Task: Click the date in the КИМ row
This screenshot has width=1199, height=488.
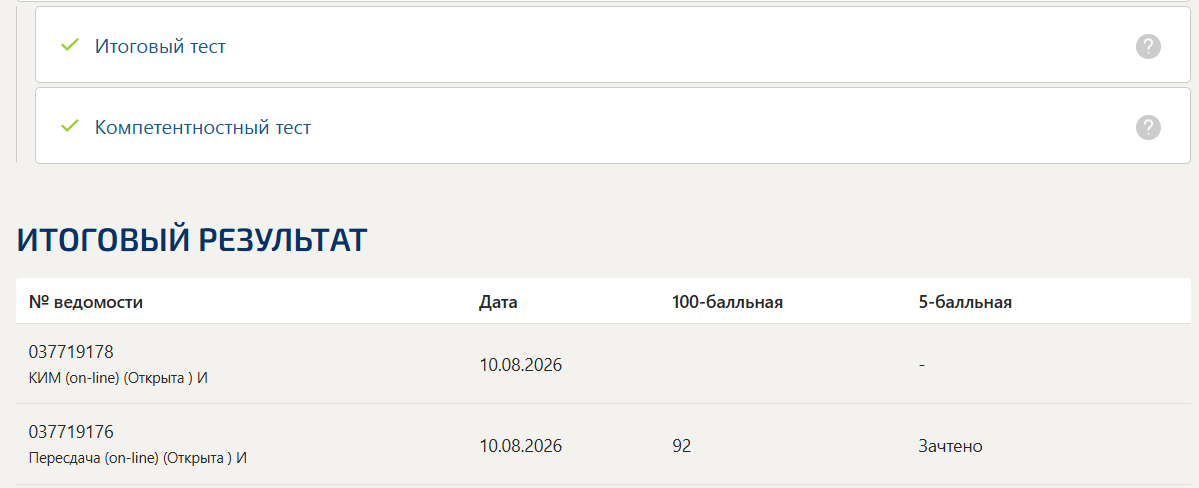Action: tap(521, 366)
